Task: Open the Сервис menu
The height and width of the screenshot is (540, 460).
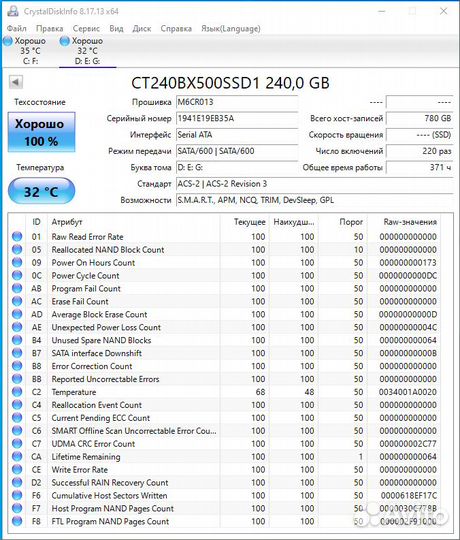Action: pyautogui.click(x=86, y=29)
